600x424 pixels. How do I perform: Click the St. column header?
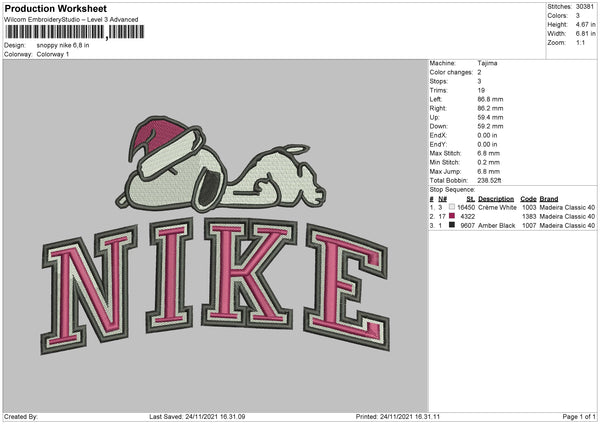tap(470, 199)
